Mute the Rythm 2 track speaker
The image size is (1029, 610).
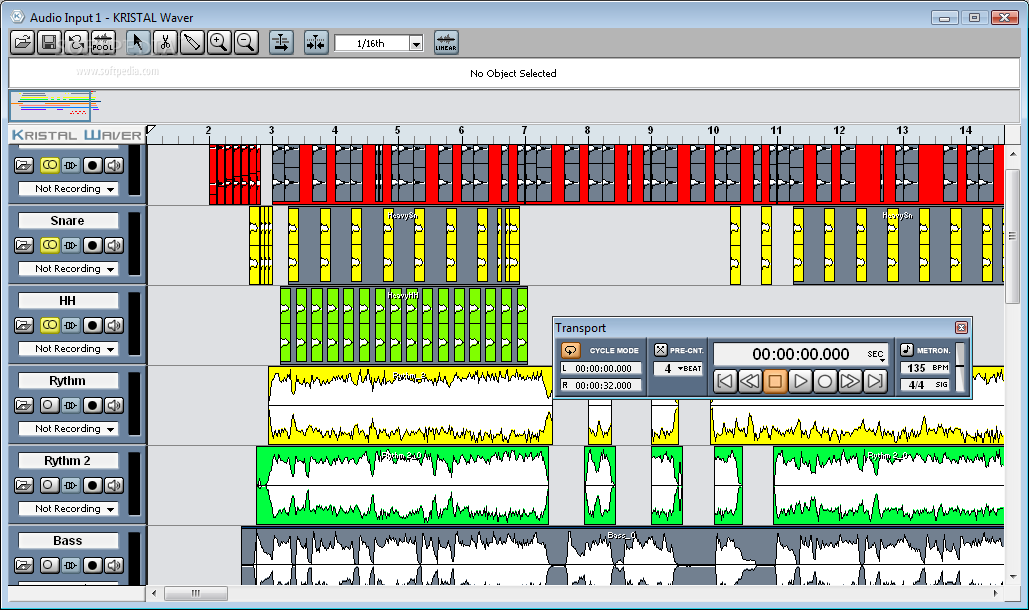(x=114, y=485)
